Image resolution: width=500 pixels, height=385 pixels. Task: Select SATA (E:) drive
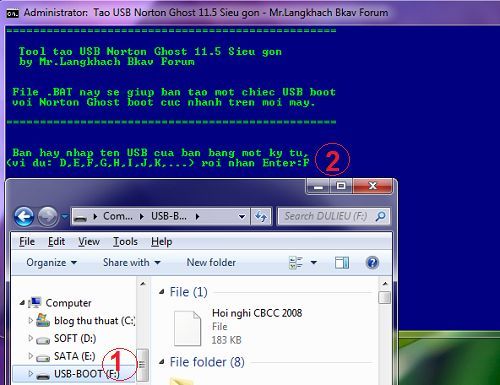(75, 356)
